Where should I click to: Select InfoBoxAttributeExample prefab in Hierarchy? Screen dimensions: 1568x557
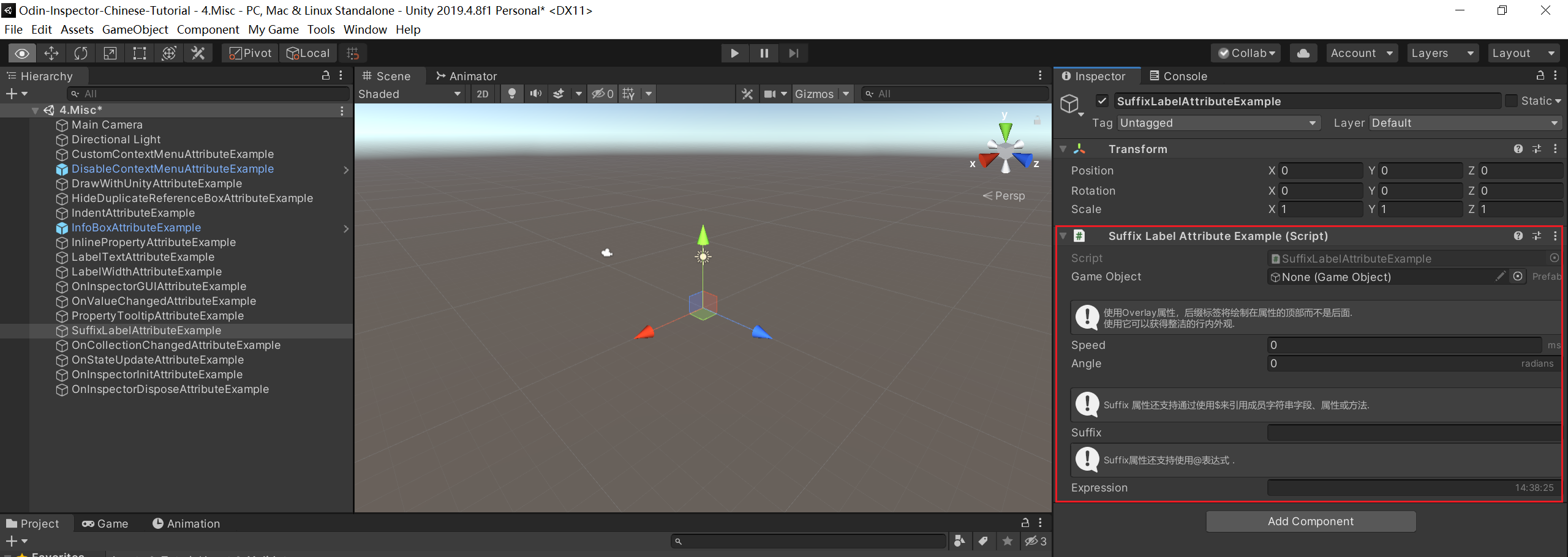(x=136, y=228)
